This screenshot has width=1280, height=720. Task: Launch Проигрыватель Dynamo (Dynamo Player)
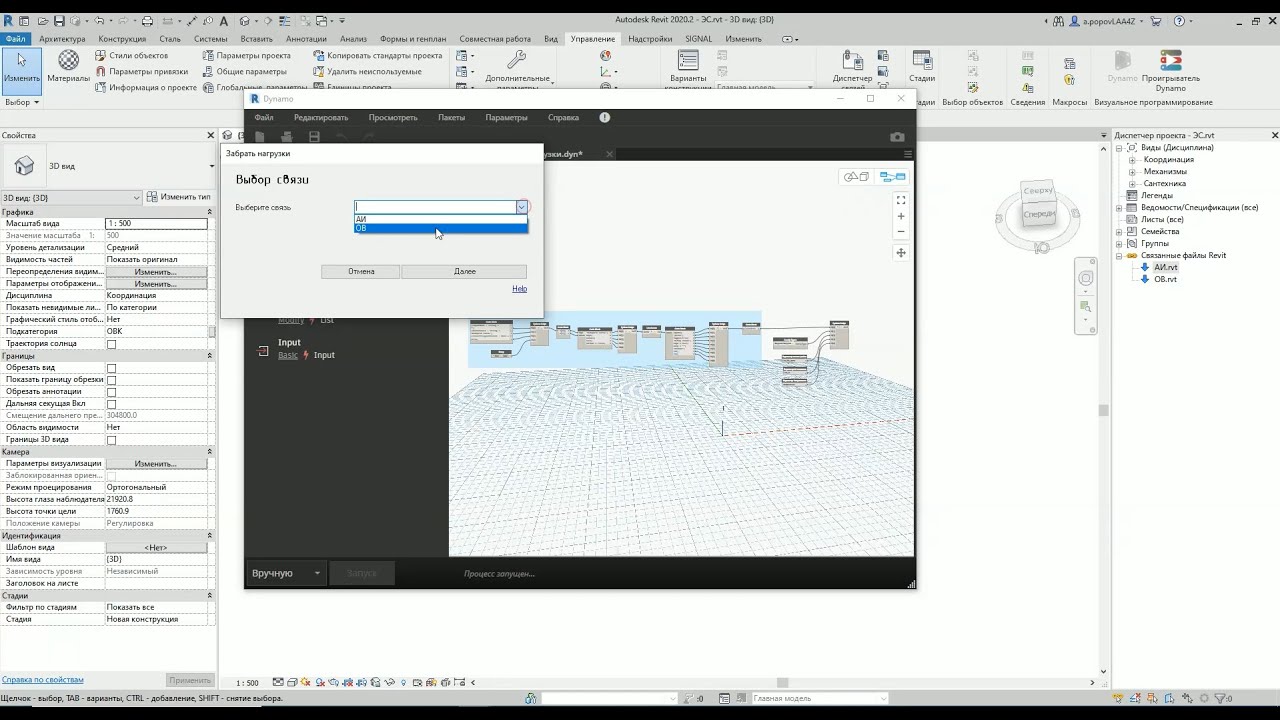point(1170,70)
